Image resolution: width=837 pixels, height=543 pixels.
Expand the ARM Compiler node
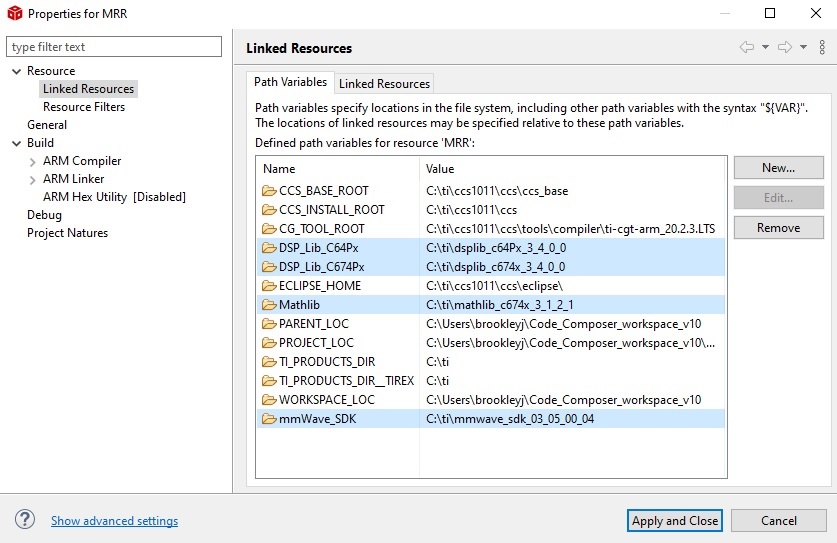coord(33,162)
